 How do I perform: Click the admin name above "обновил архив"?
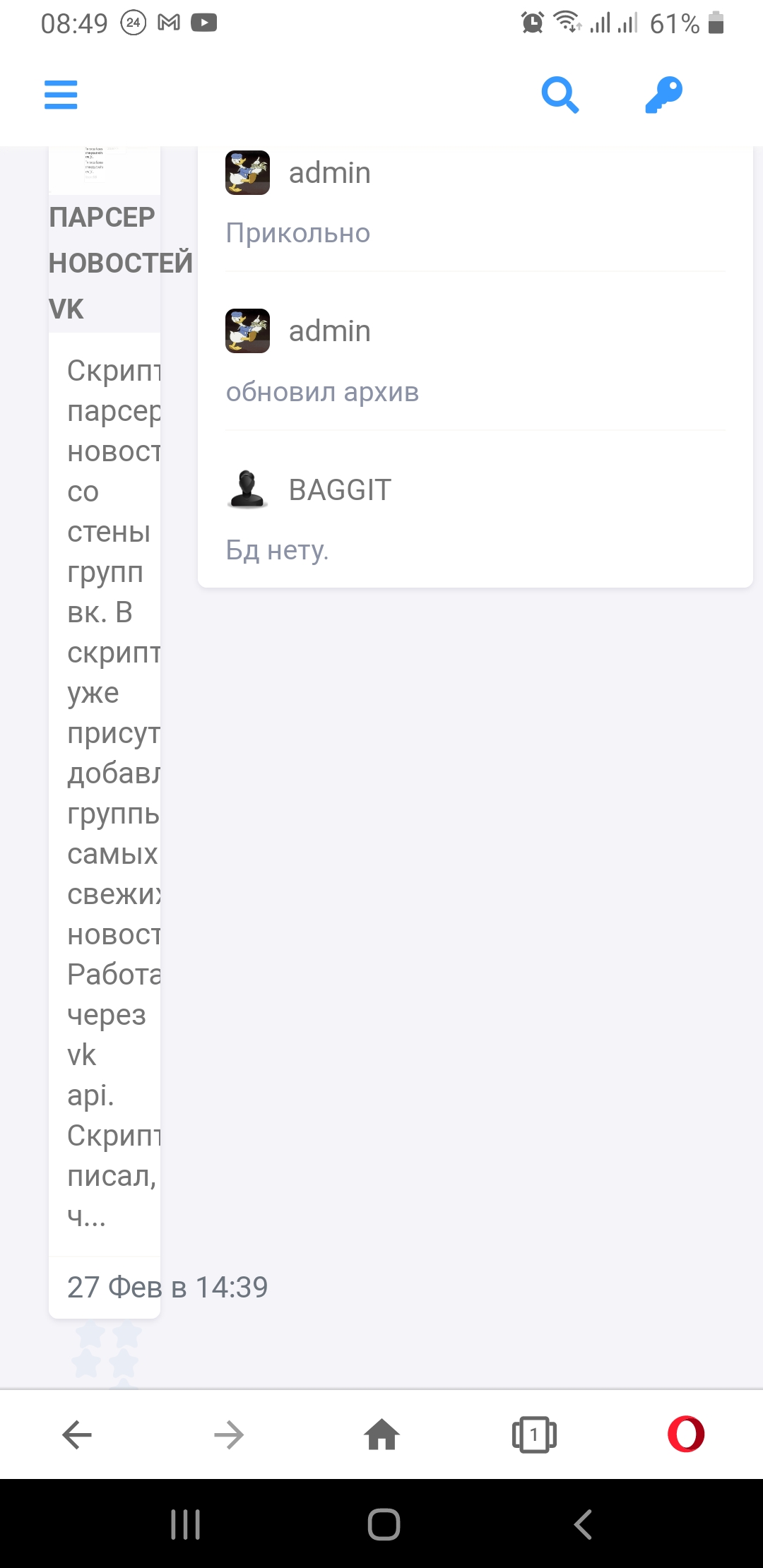pos(330,331)
